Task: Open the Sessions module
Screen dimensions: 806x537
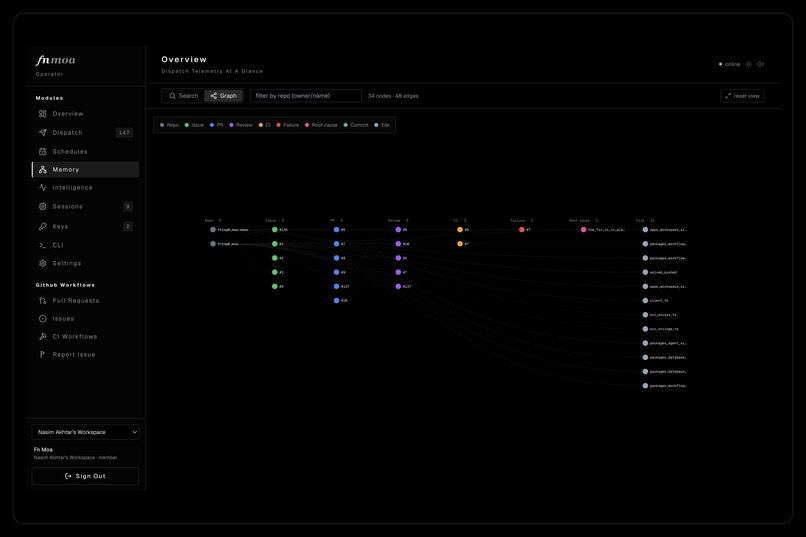Action: (85, 207)
